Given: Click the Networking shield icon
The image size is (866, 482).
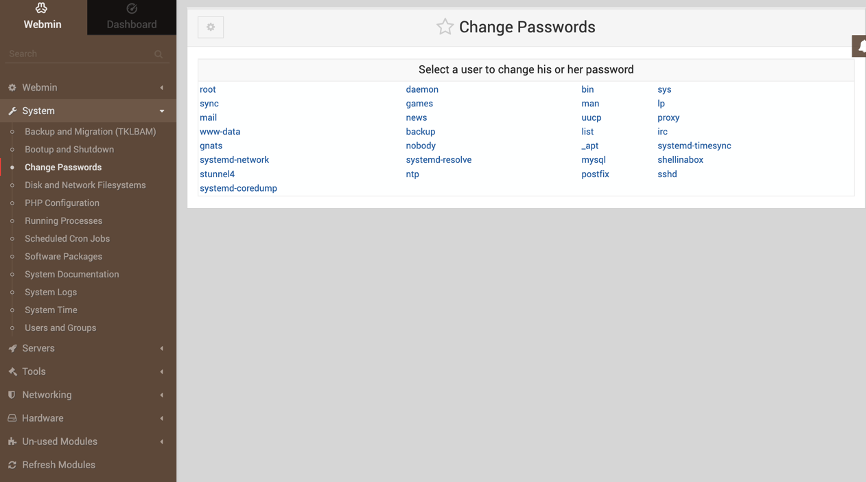Looking at the screenshot, I should point(12,395).
